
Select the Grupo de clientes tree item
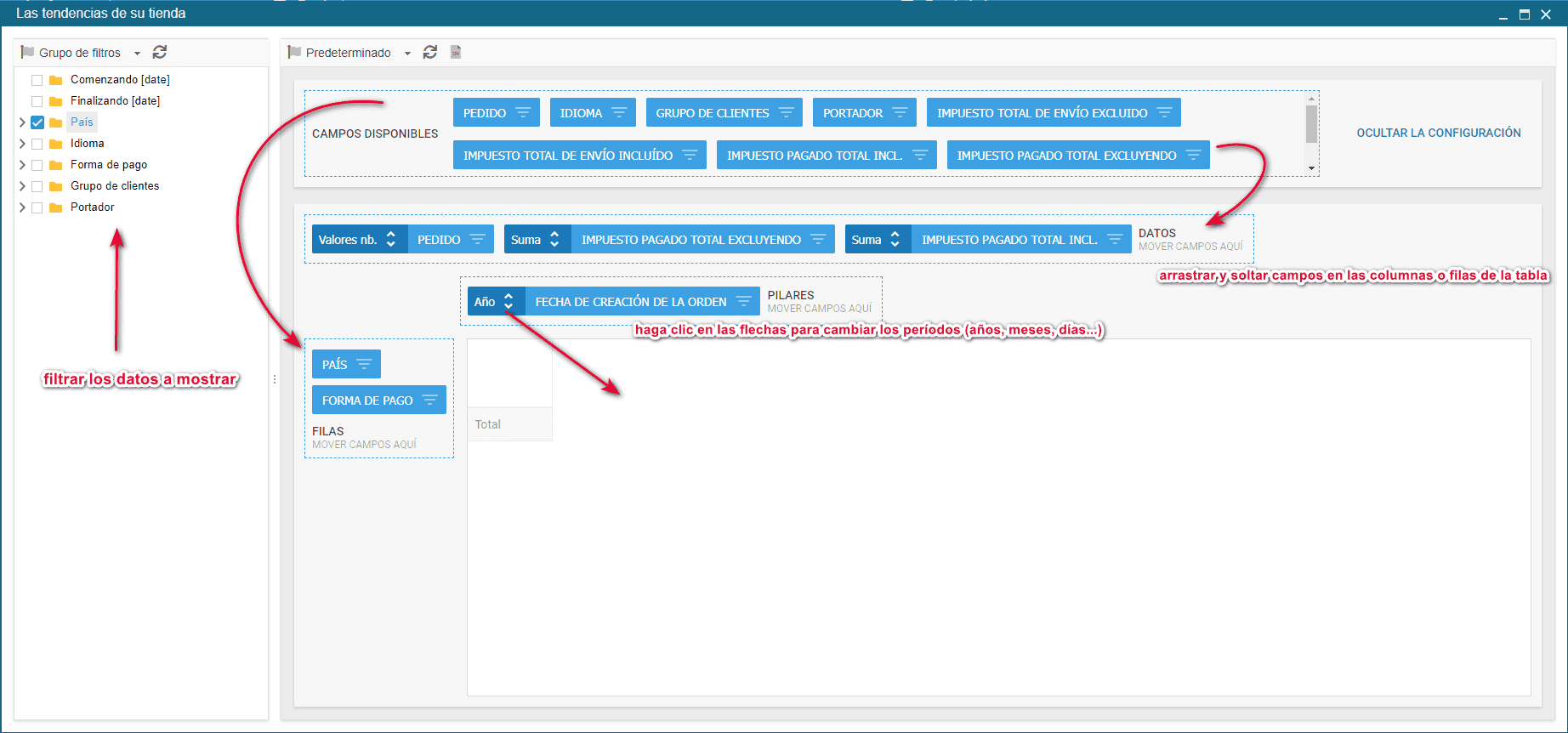115,186
